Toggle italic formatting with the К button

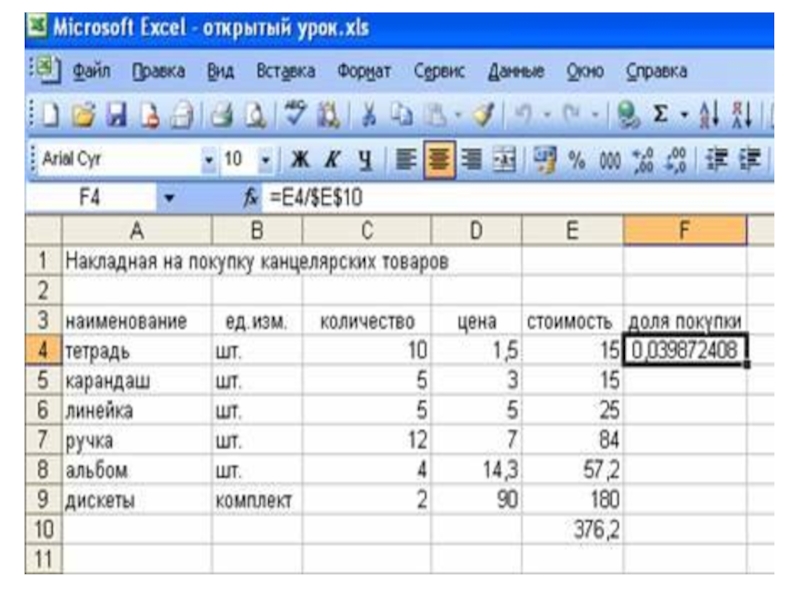pyautogui.click(x=332, y=160)
